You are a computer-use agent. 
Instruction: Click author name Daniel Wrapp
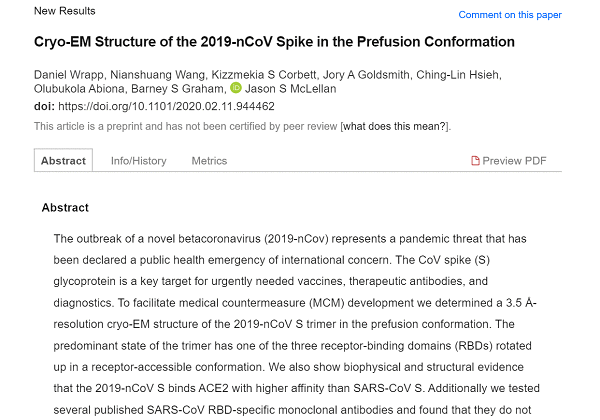click(68, 75)
